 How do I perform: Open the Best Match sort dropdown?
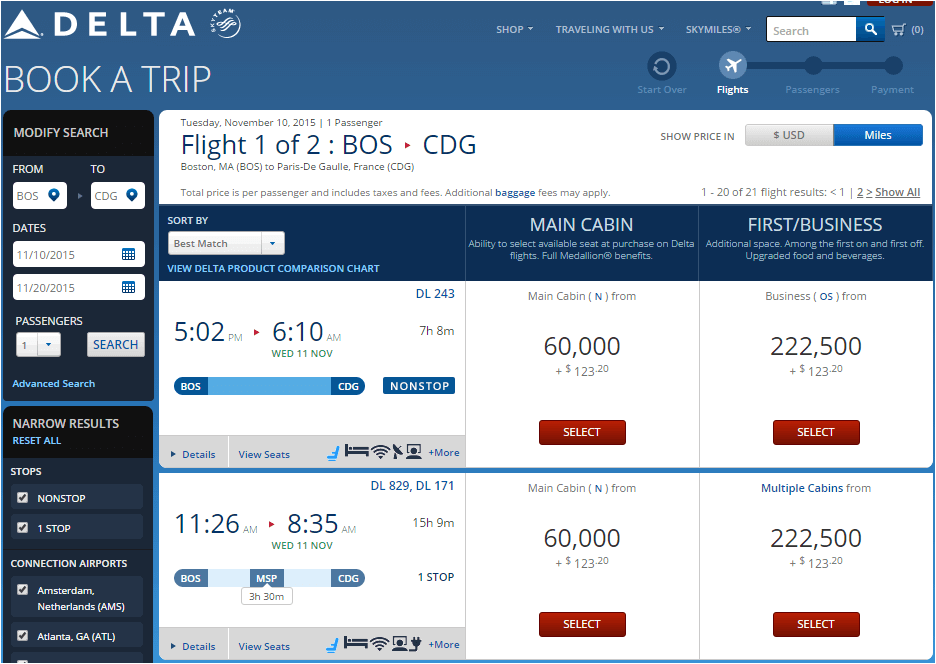pos(226,243)
